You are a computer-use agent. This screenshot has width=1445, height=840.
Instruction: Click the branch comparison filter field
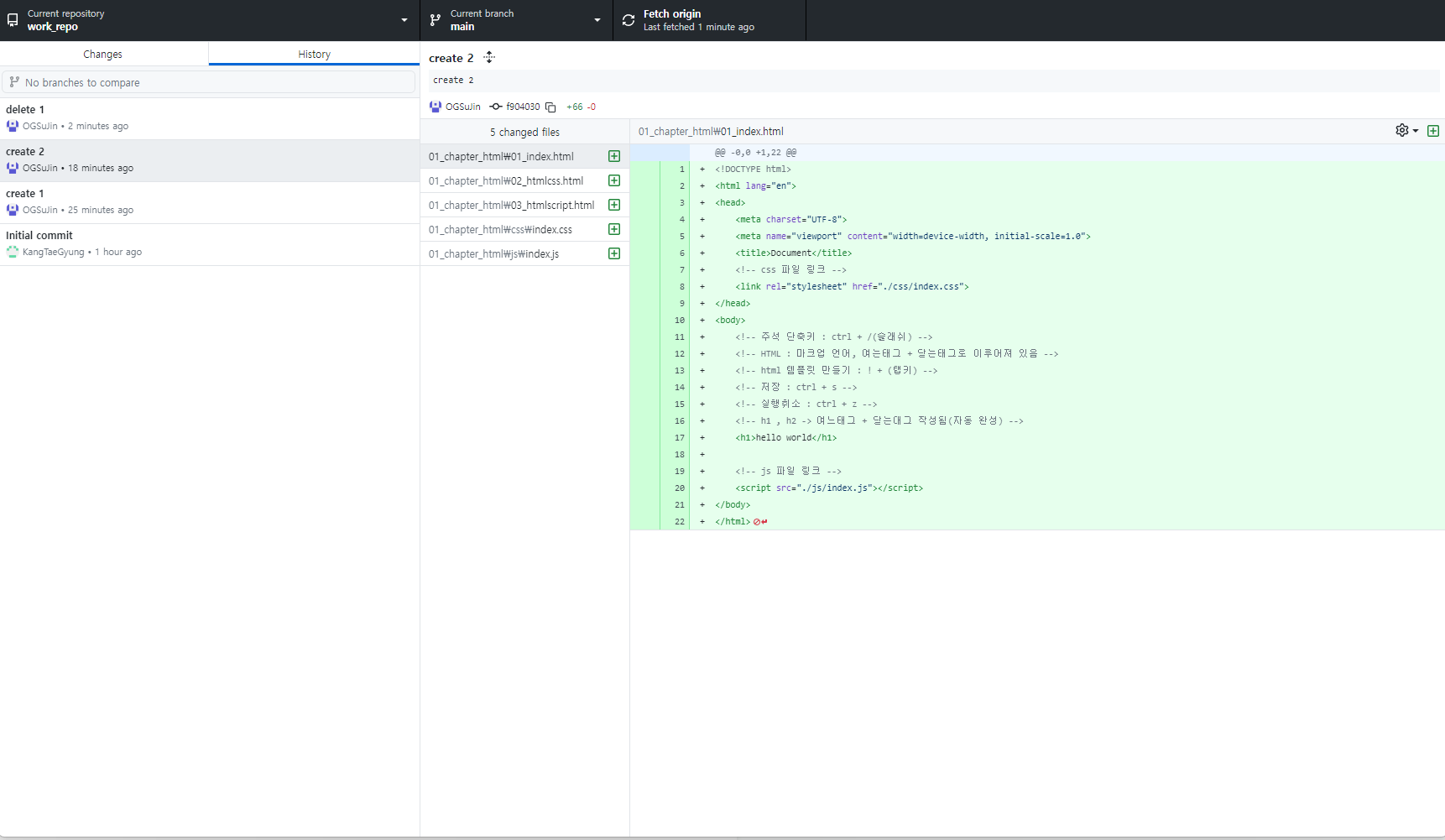pos(209,82)
